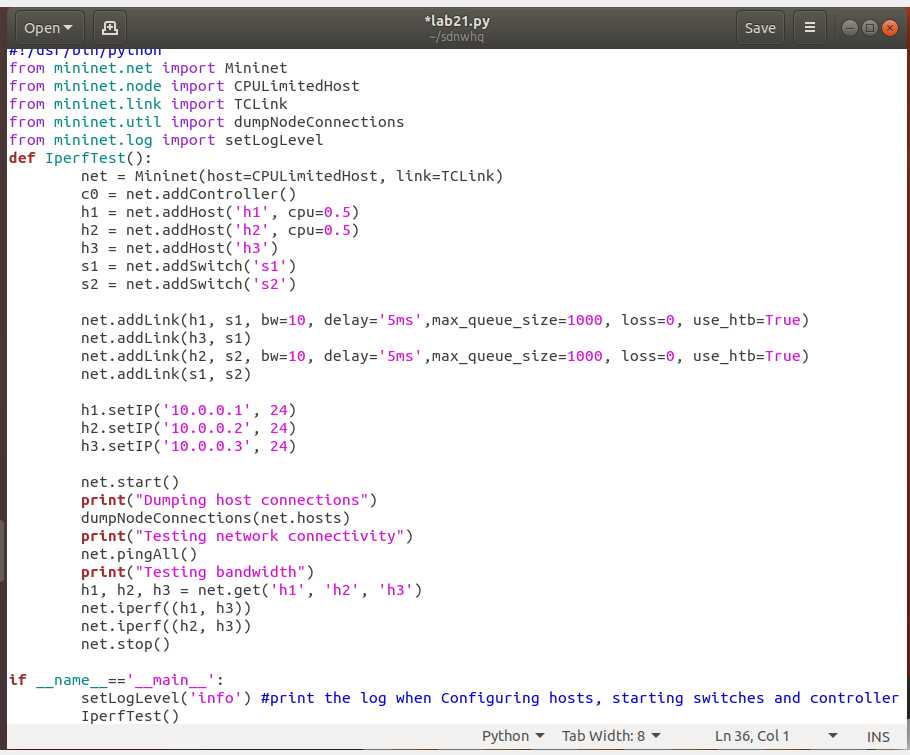Image resolution: width=910 pixels, height=755 pixels.
Task: Click the 'from mininet.log import setLogLevel' line
Action: tap(166, 140)
